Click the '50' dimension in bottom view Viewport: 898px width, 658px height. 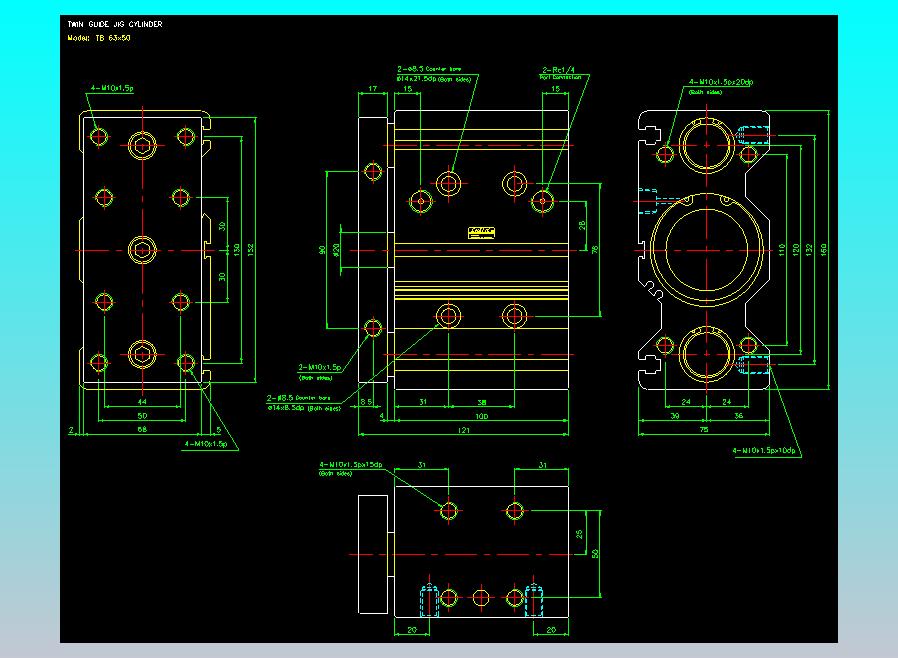click(593, 553)
